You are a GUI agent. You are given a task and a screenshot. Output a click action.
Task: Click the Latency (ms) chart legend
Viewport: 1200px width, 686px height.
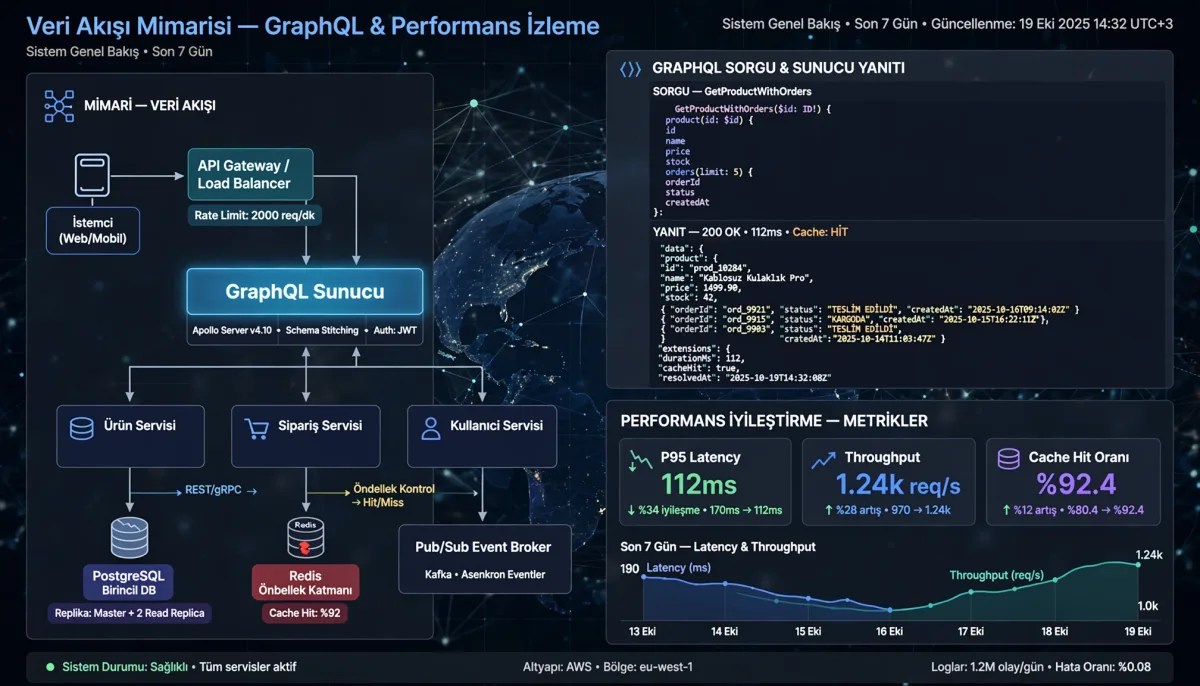click(679, 568)
